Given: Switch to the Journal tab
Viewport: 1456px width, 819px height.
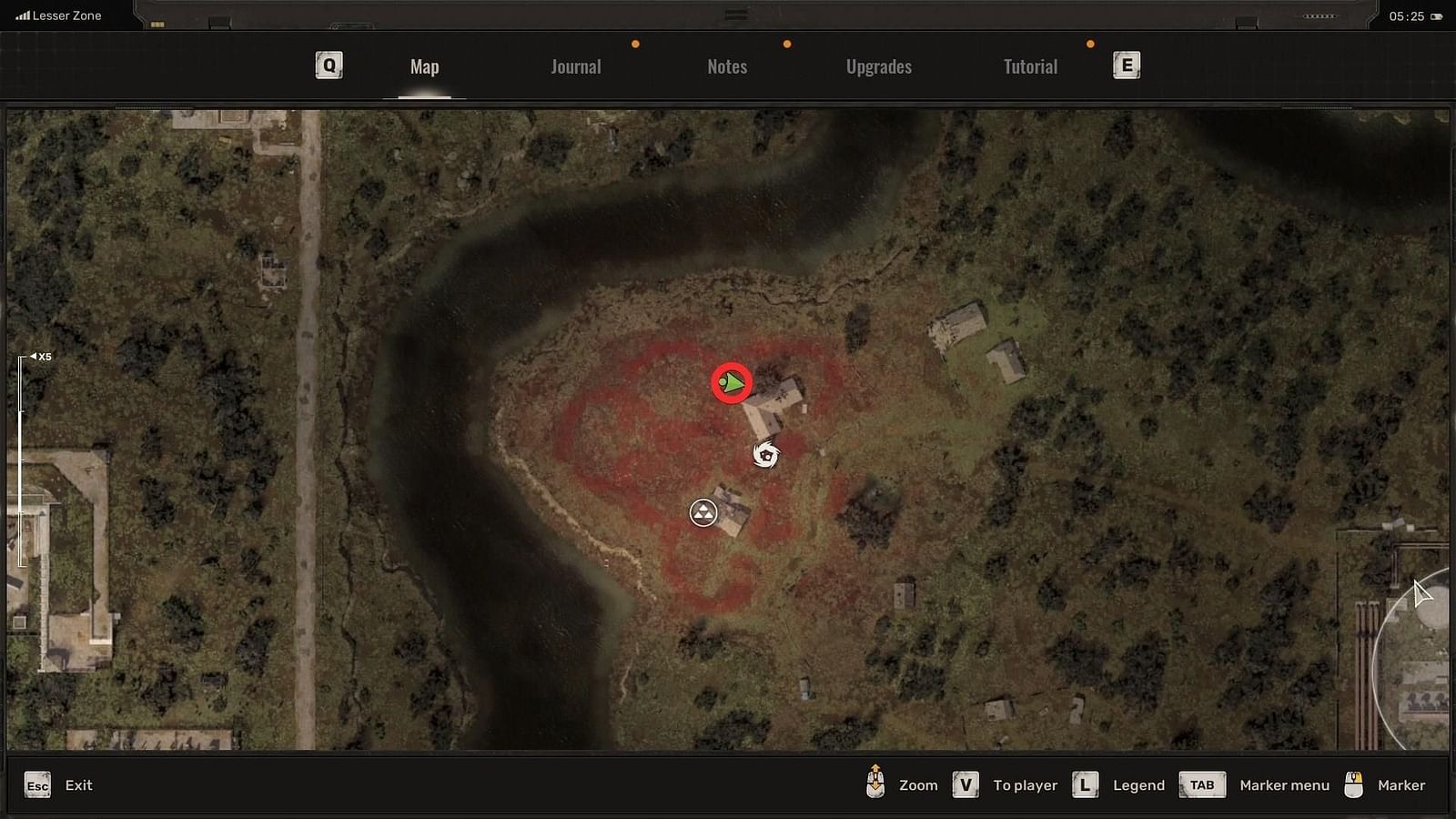Looking at the screenshot, I should pos(574,66).
